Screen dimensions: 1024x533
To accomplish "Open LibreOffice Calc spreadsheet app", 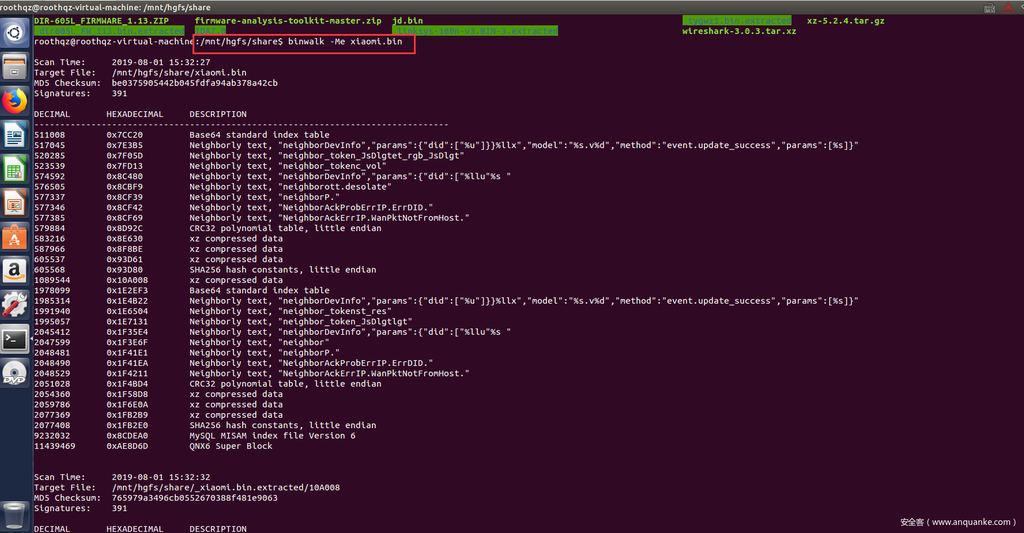I will click(x=14, y=169).
